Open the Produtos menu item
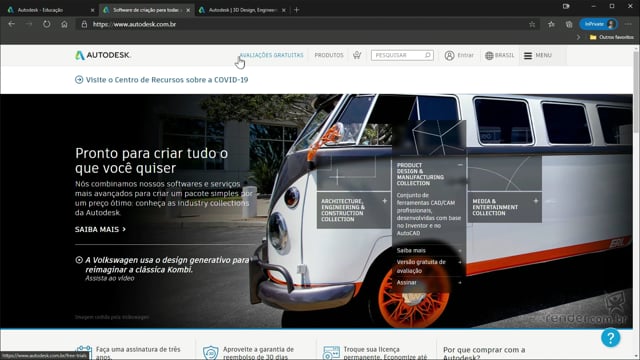This screenshot has width=640, height=360. pyautogui.click(x=329, y=55)
